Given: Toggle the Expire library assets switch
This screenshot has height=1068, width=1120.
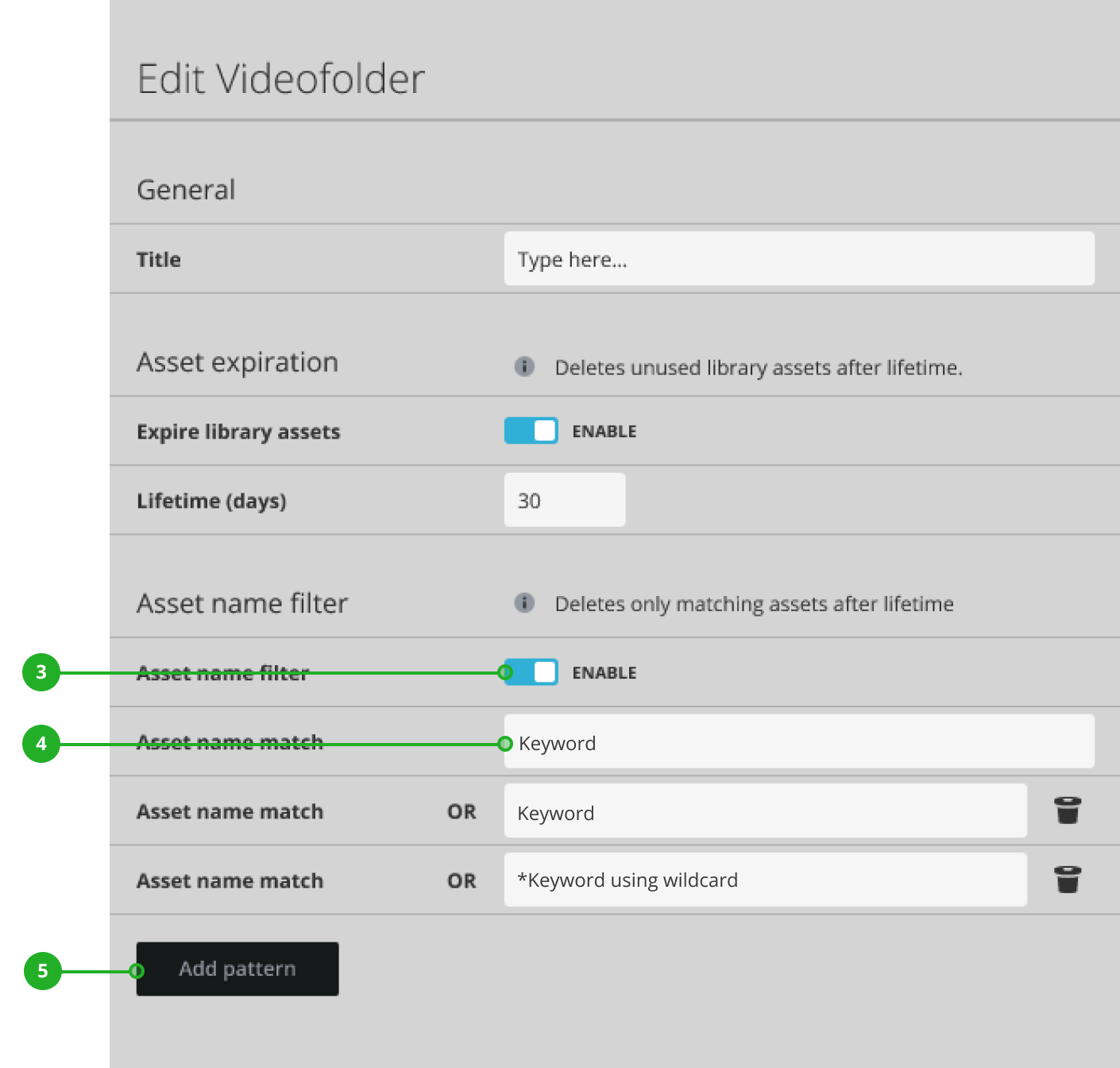Looking at the screenshot, I should [x=531, y=431].
